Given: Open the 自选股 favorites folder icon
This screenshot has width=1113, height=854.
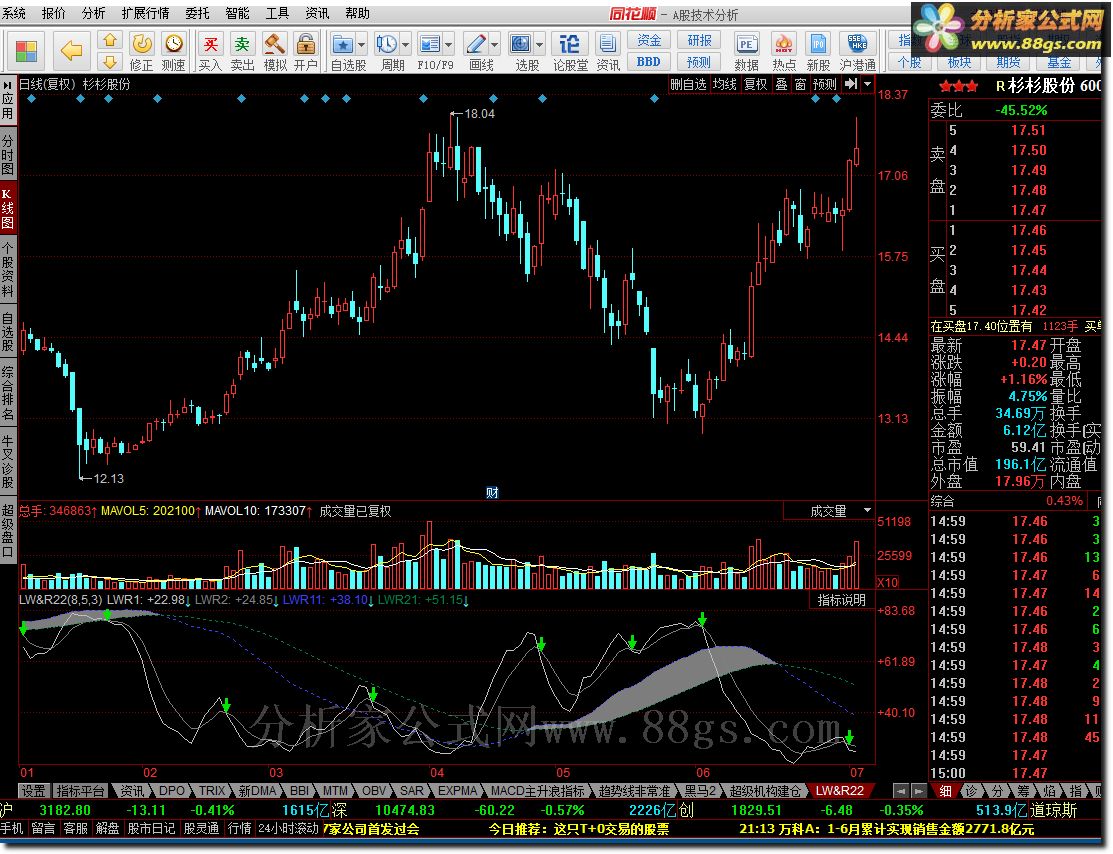Looking at the screenshot, I should pos(343,45).
